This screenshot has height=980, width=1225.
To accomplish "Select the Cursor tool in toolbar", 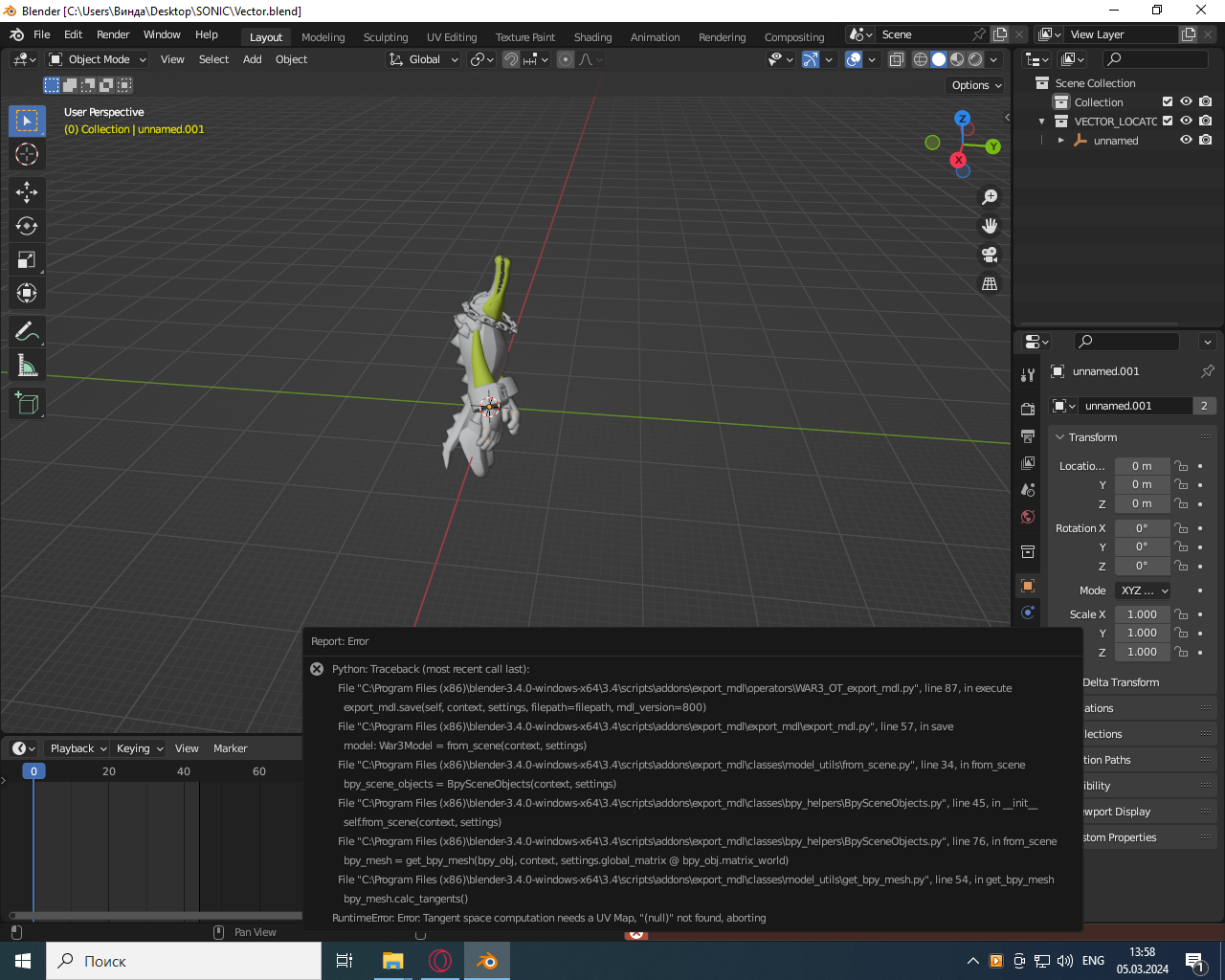I will (x=27, y=154).
